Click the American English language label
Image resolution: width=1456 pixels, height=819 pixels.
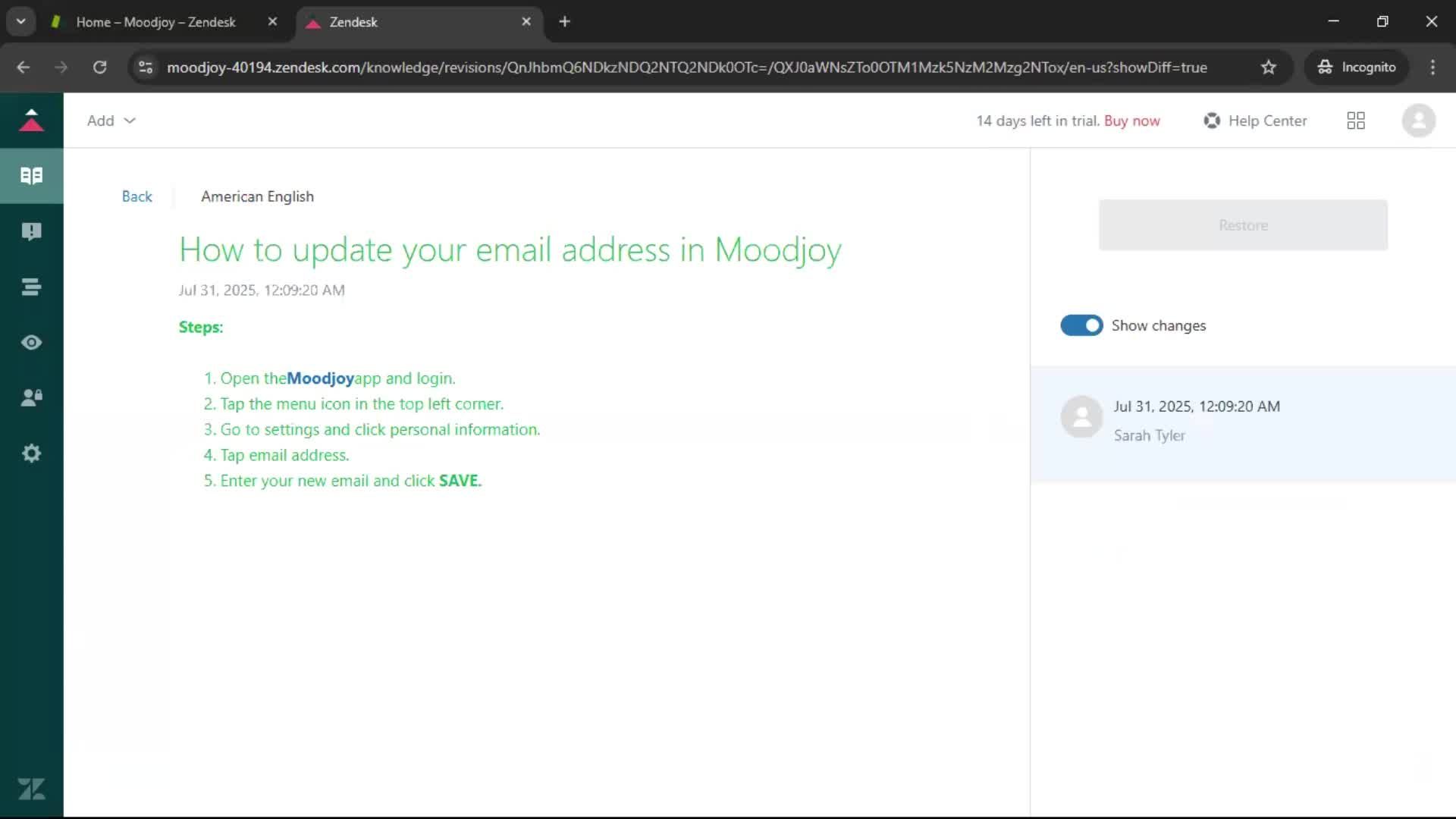257,196
